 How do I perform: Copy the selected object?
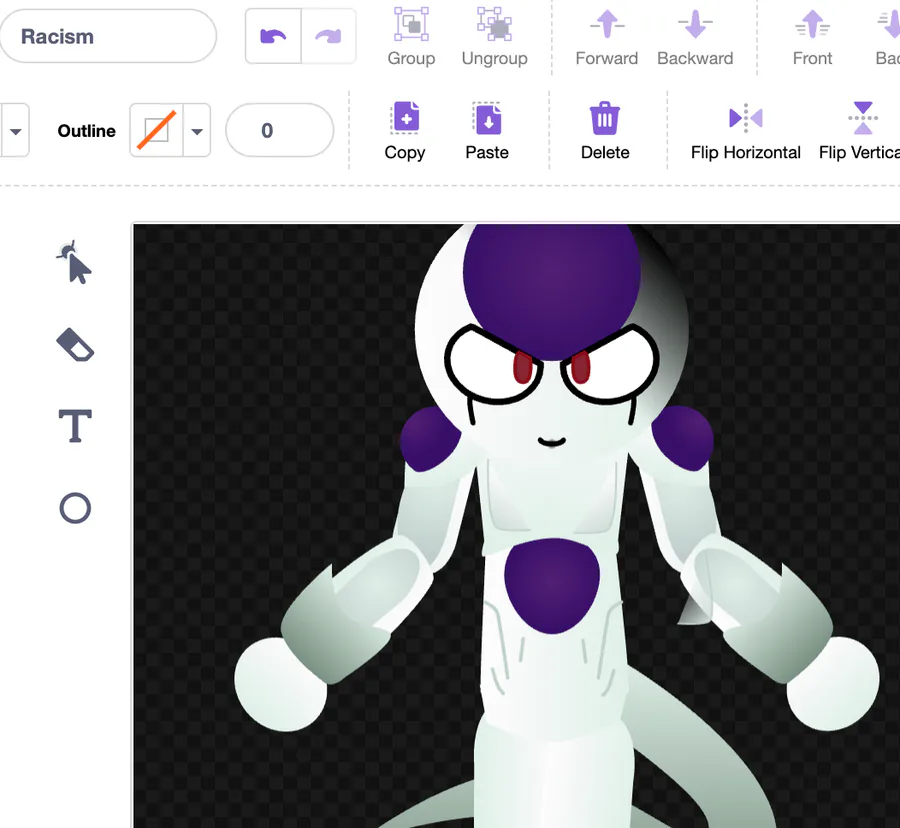tap(405, 131)
